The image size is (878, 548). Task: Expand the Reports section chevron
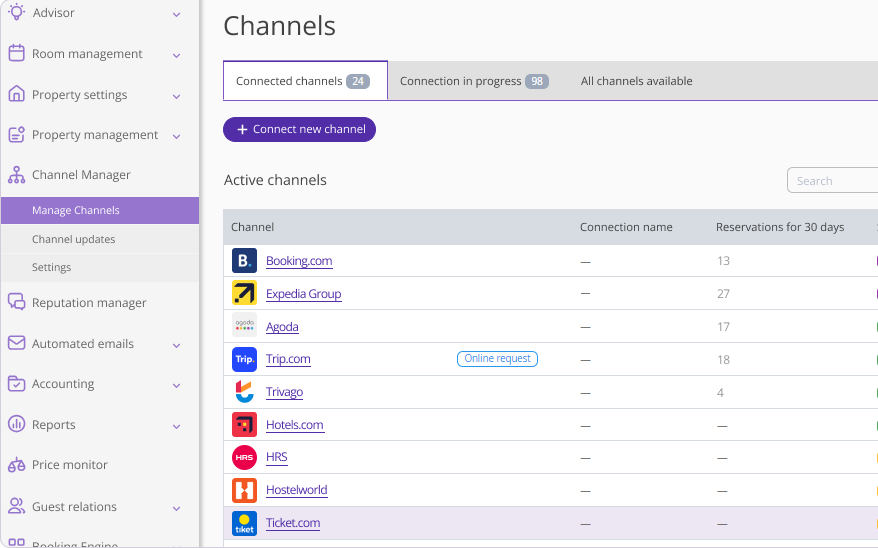click(x=176, y=426)
